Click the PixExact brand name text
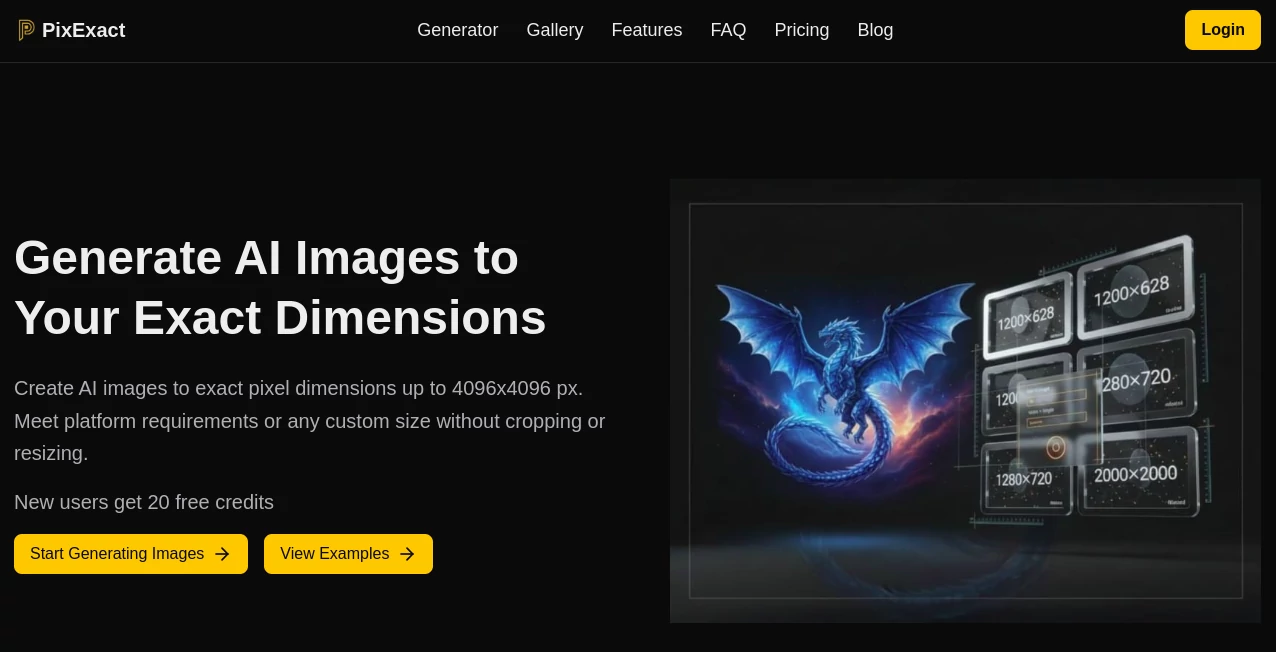Screen dimensions: 1276x652 tap(83, 30)
